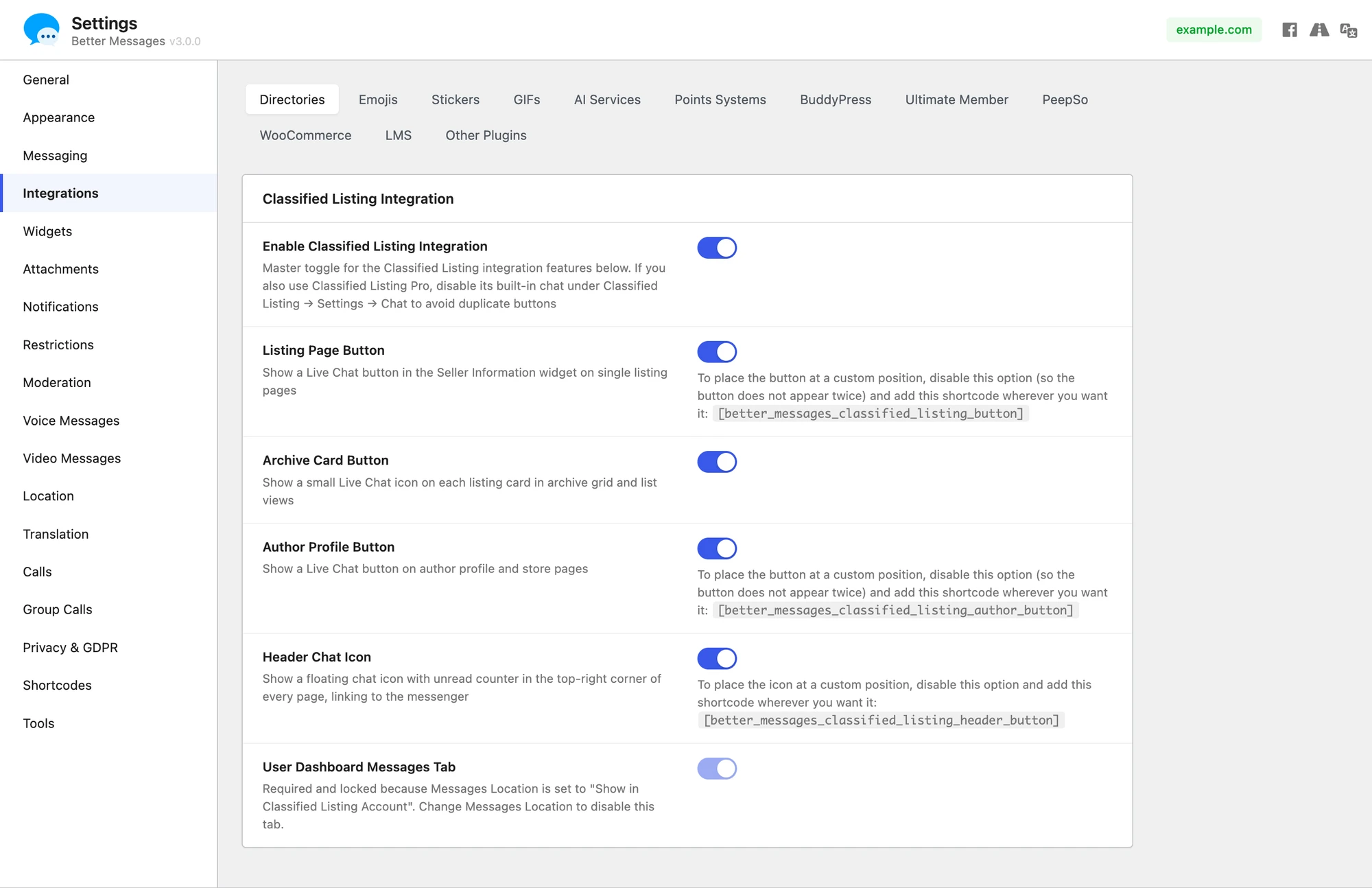The width and height of the screenshot is (1372, 888).
Task: Click the example.com site badge
Action: click(x=1214, y=30)
